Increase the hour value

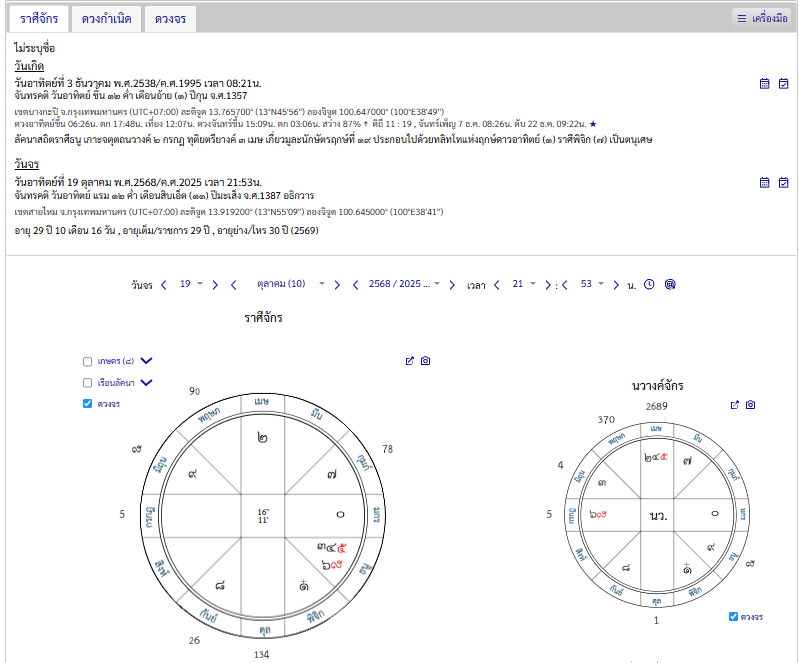coord(548,285)
